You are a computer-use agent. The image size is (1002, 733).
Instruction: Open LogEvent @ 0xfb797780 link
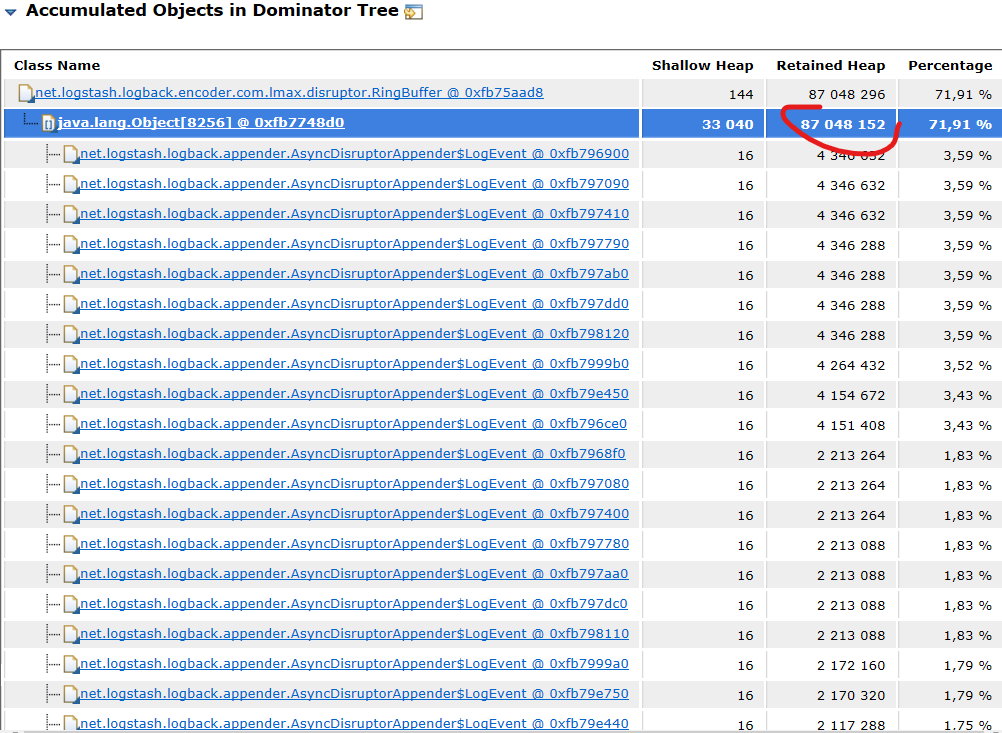click(355, 544)
